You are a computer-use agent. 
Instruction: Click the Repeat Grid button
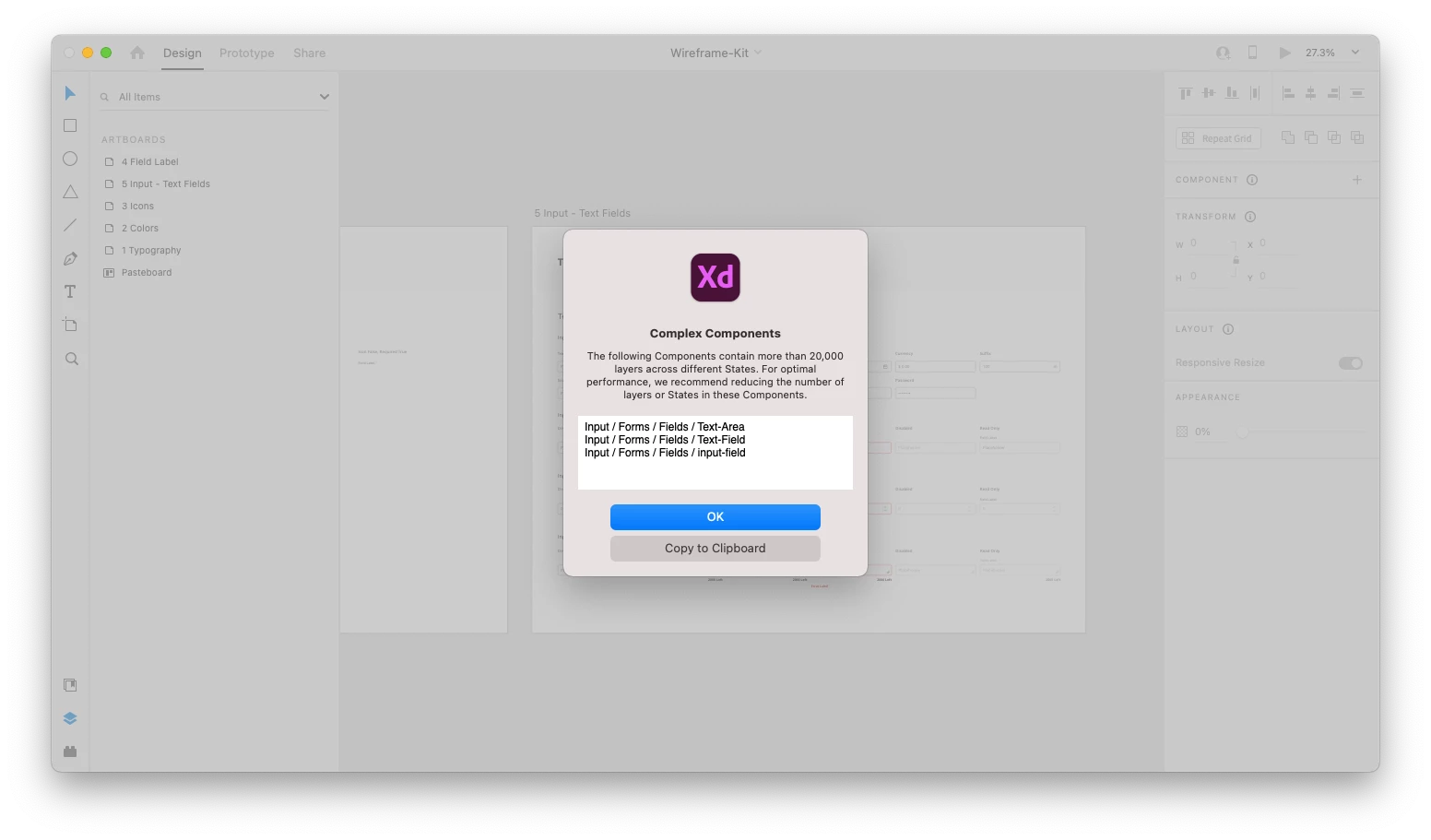pos(1218,138)
